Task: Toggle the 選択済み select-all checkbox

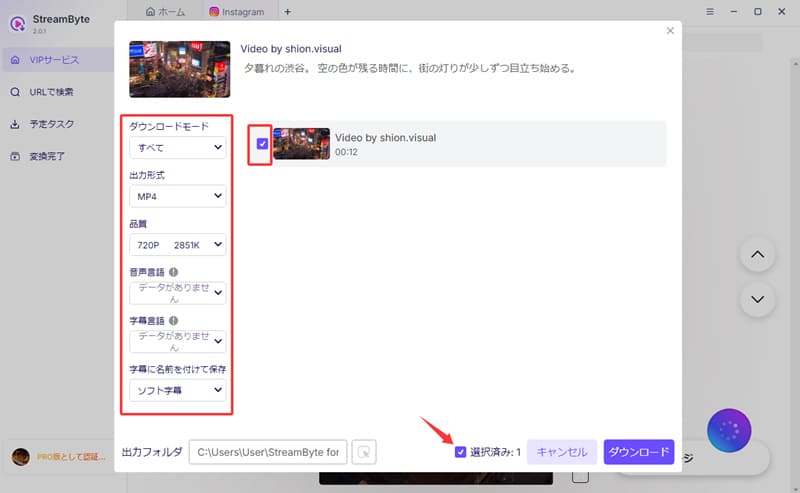Action: tap(460, 452)
